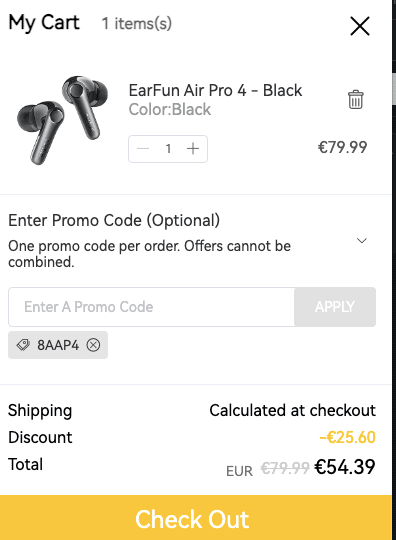Open the EarFun Air Pro 4 - Black link
Image resolution: width=396 pixels, height=540 pixels.
coord(215,91)
